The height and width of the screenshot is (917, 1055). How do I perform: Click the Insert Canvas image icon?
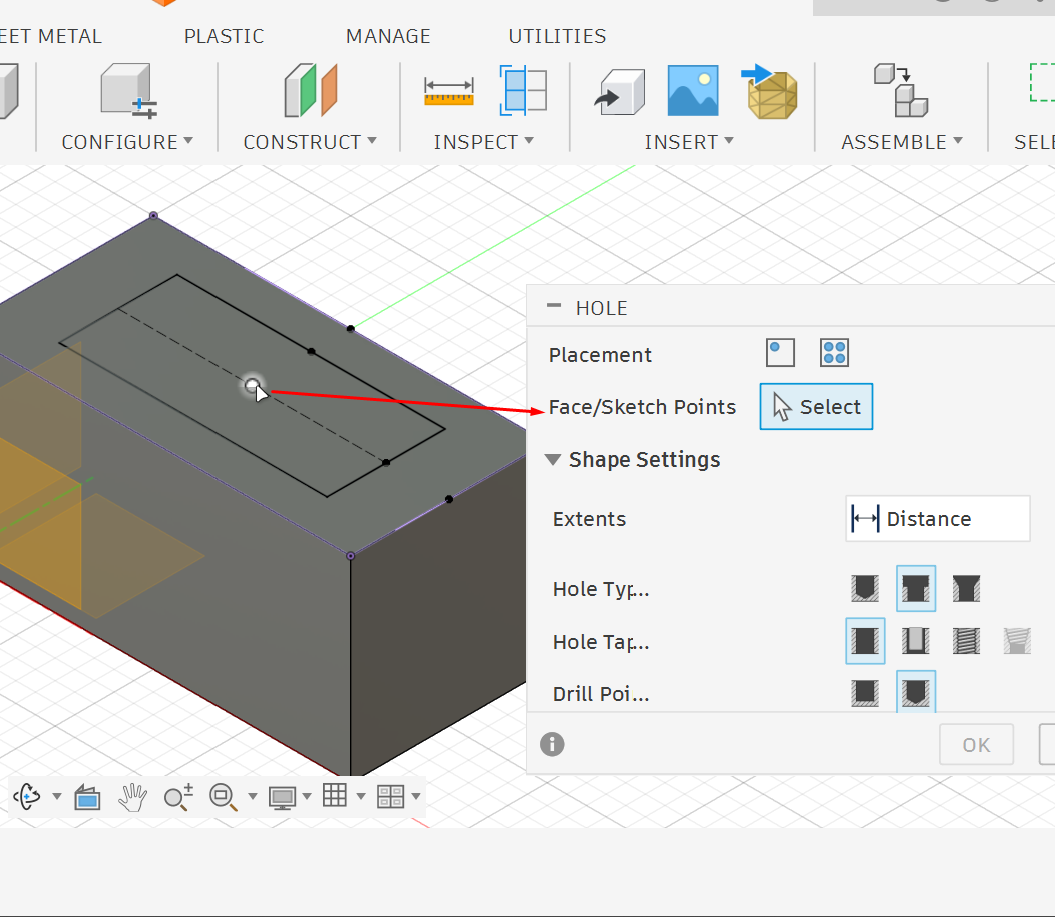693,91
